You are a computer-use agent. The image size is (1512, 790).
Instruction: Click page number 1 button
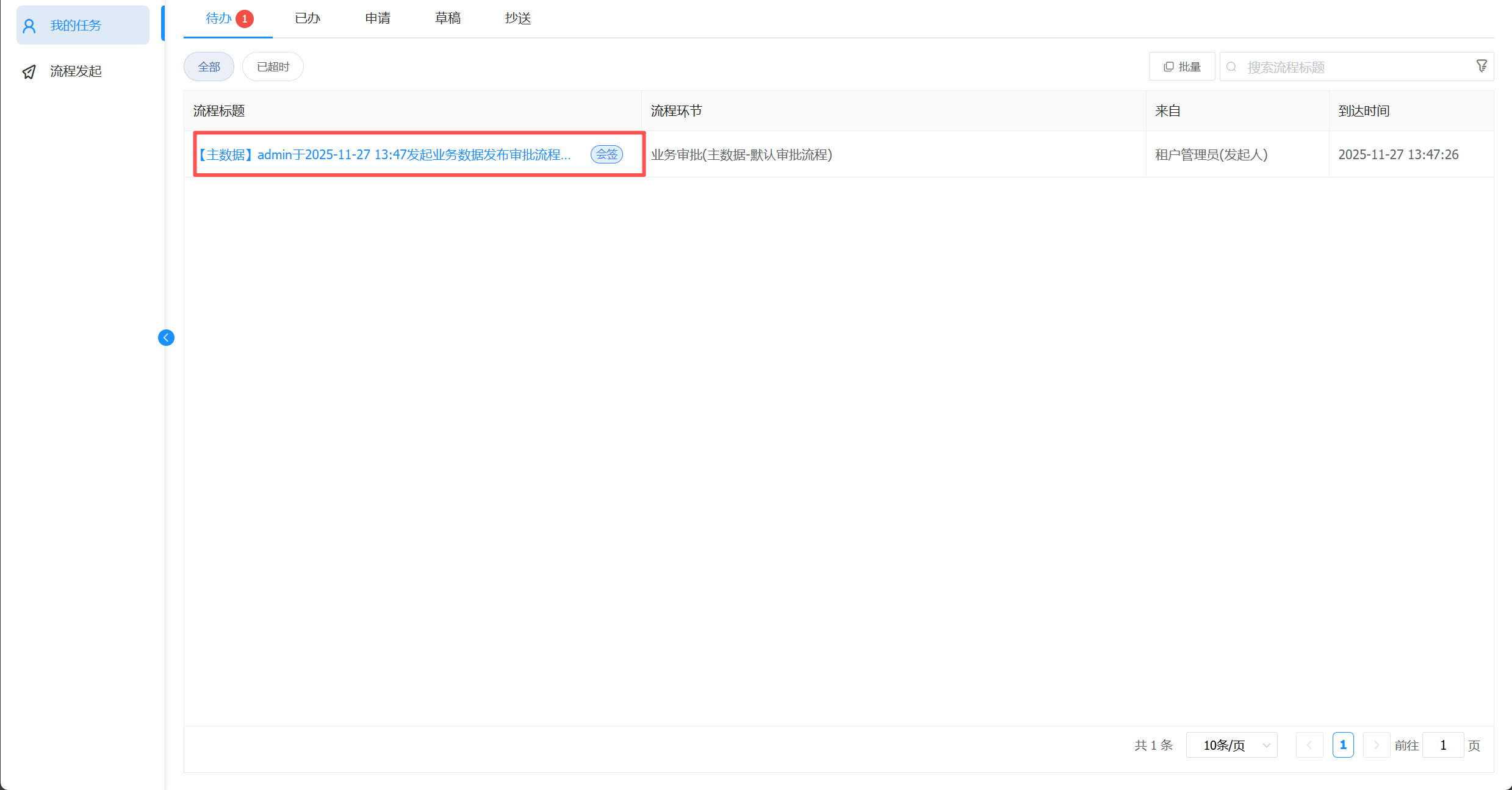pos(1343,745)
